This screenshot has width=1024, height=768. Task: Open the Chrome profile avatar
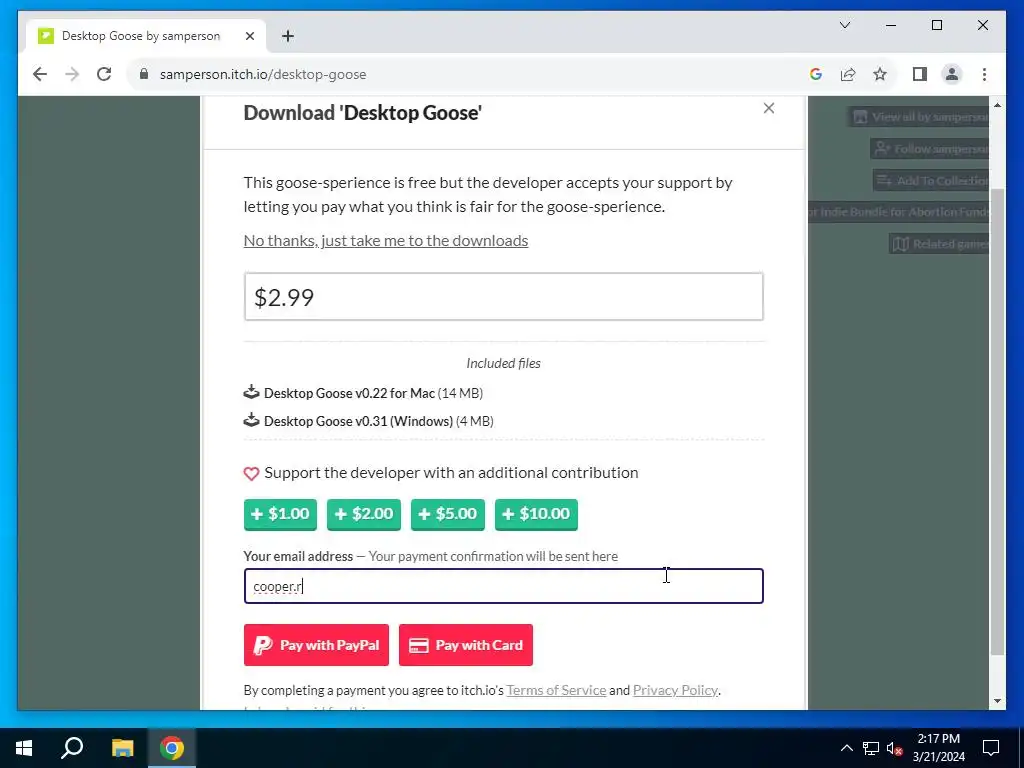point(952,74)
